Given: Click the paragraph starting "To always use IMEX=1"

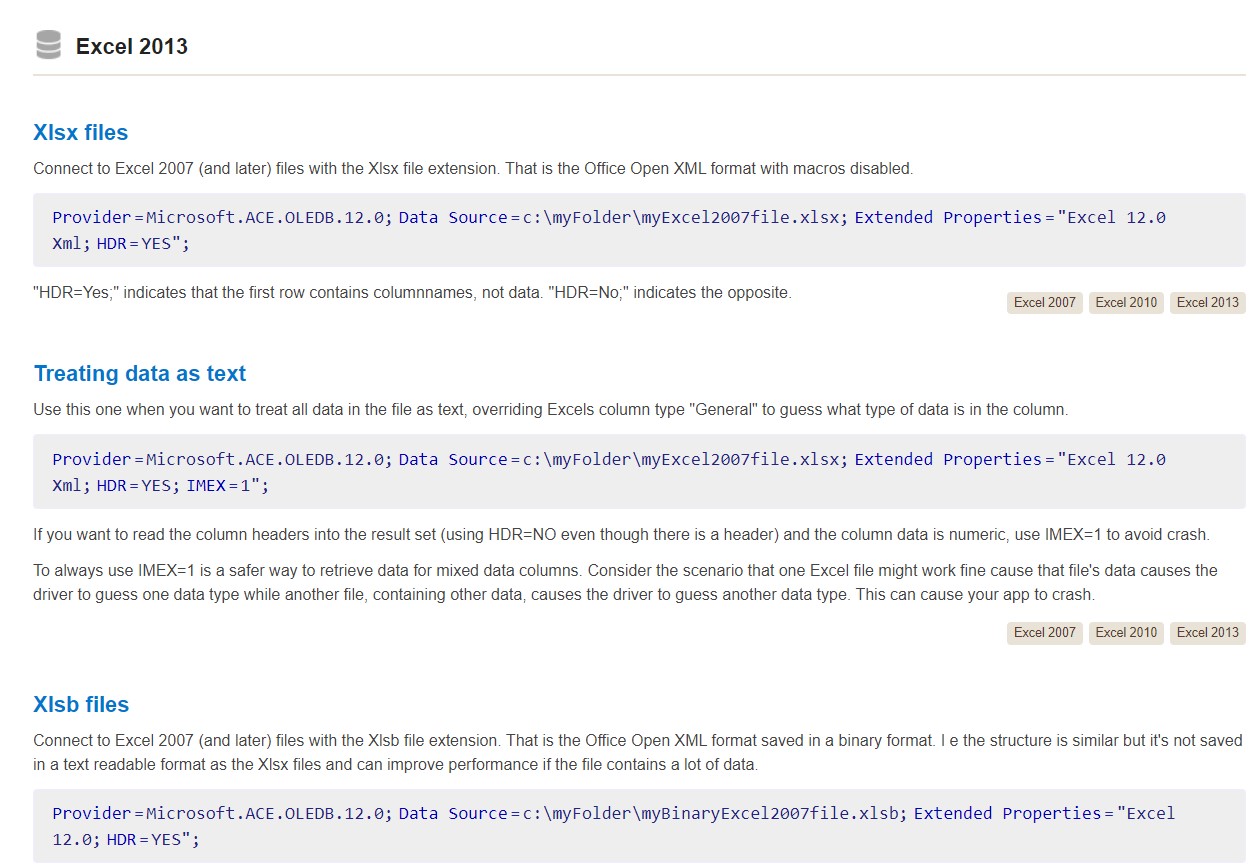Looking at the screenshot, I should tap(625, 583).
